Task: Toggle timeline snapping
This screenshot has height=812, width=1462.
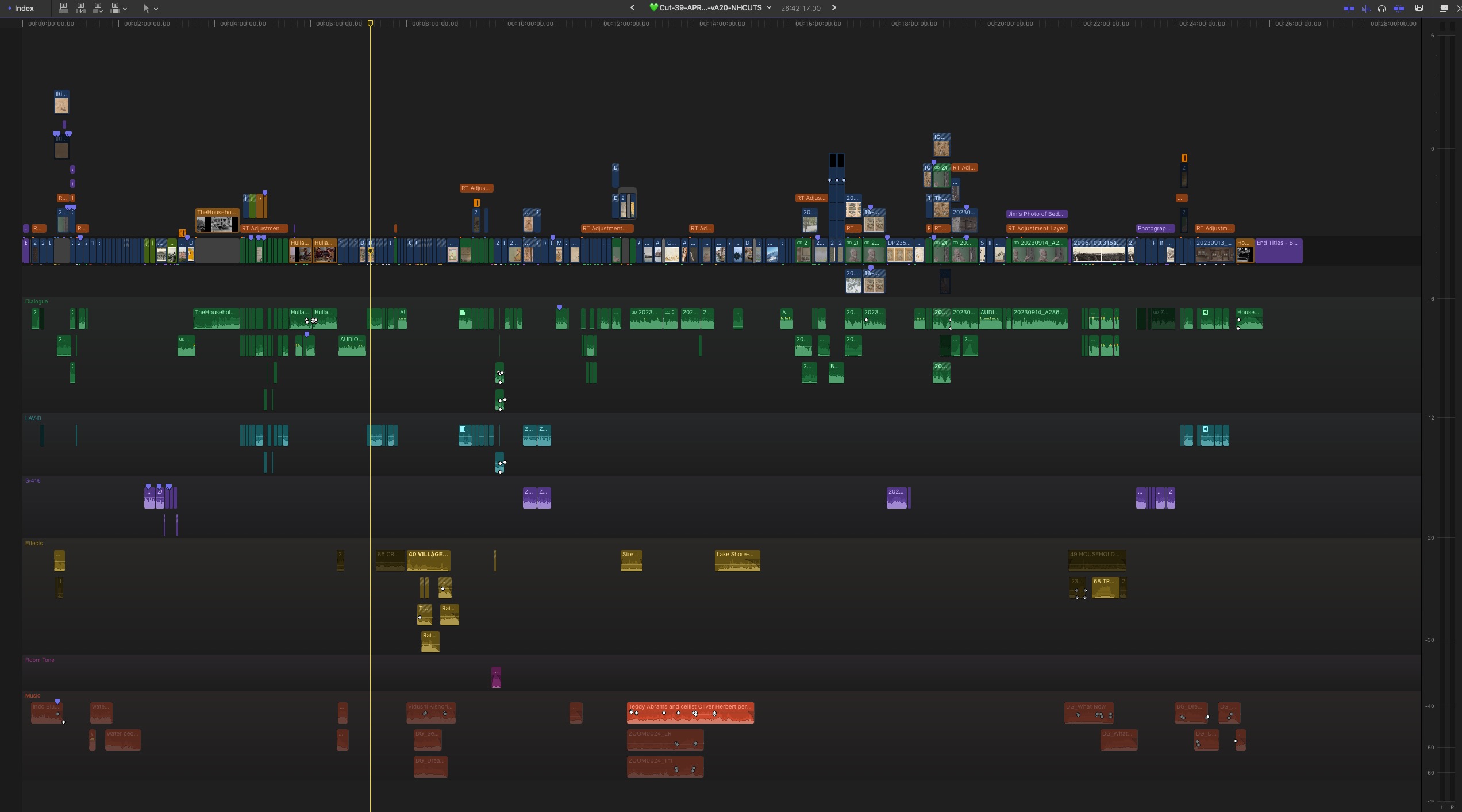Action: tap(1399, 8)
